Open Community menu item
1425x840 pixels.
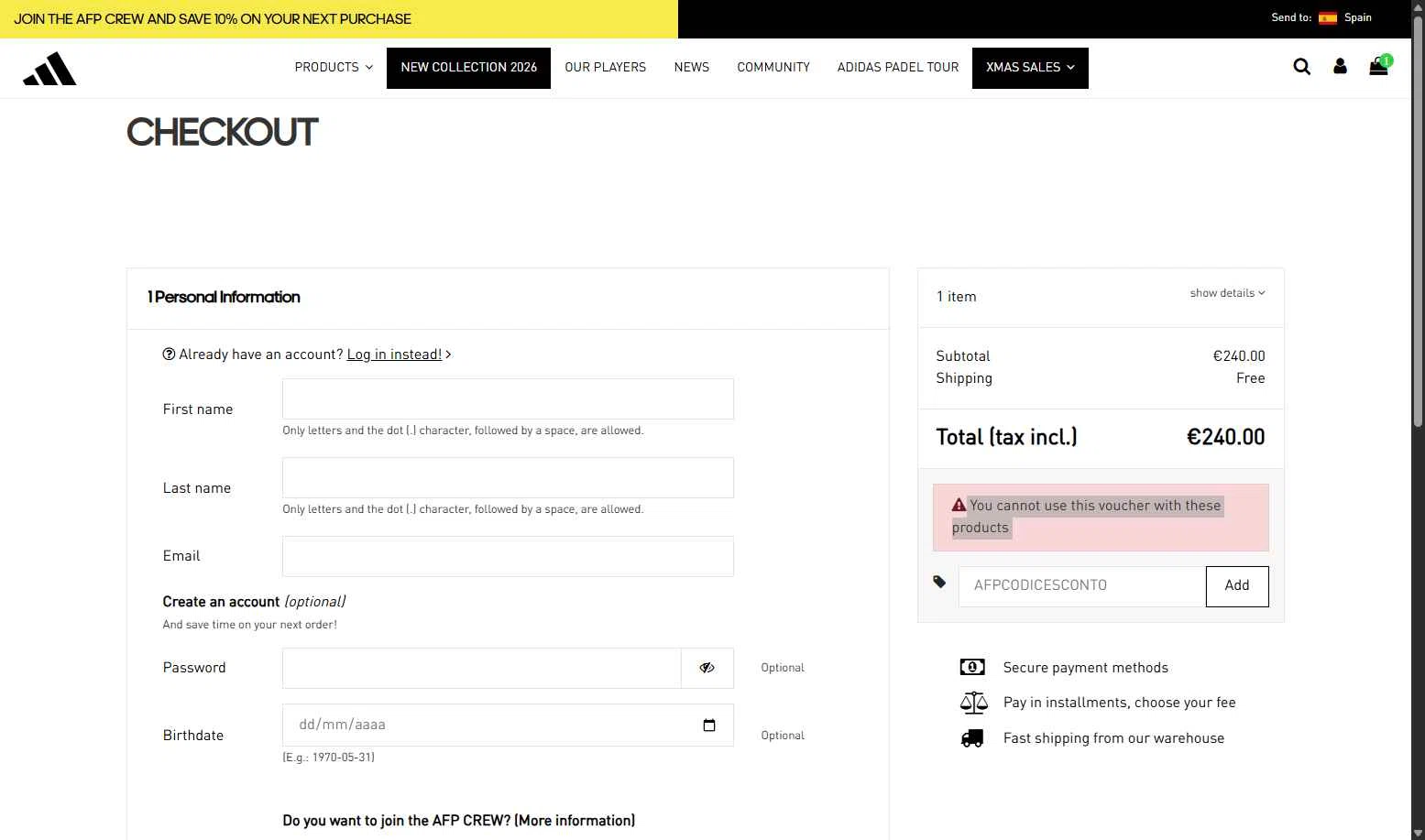[773, 68]
